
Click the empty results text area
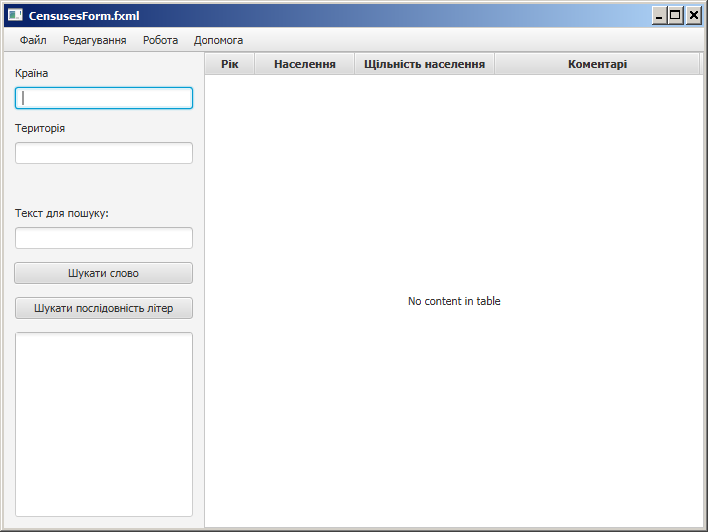[104, 424]
